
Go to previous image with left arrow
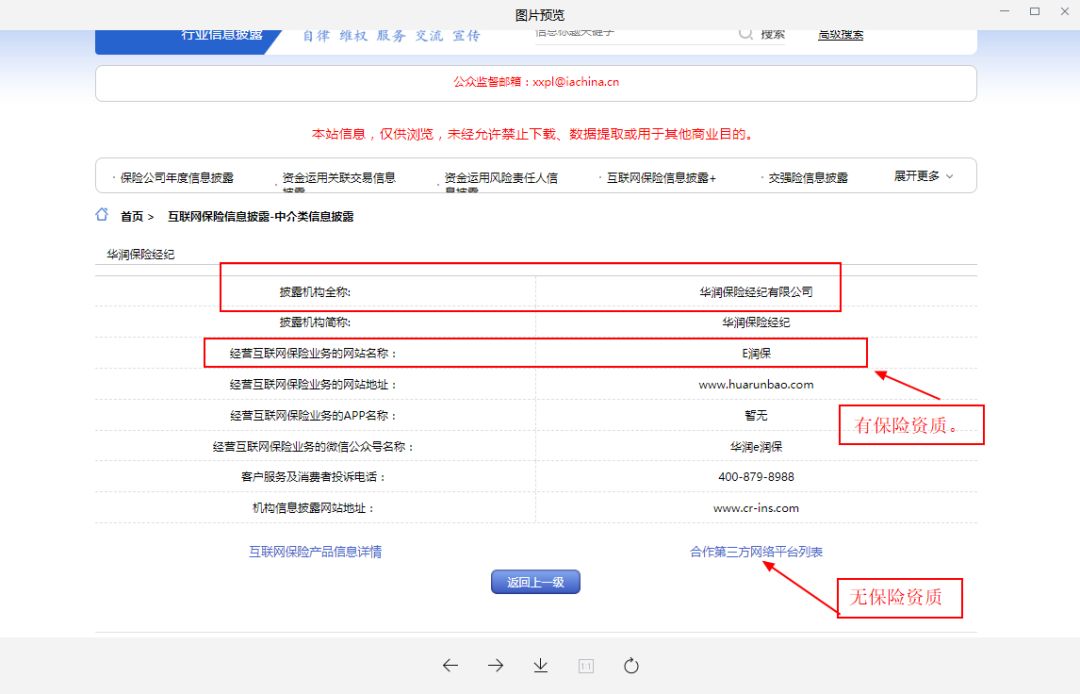click(450, 666)
